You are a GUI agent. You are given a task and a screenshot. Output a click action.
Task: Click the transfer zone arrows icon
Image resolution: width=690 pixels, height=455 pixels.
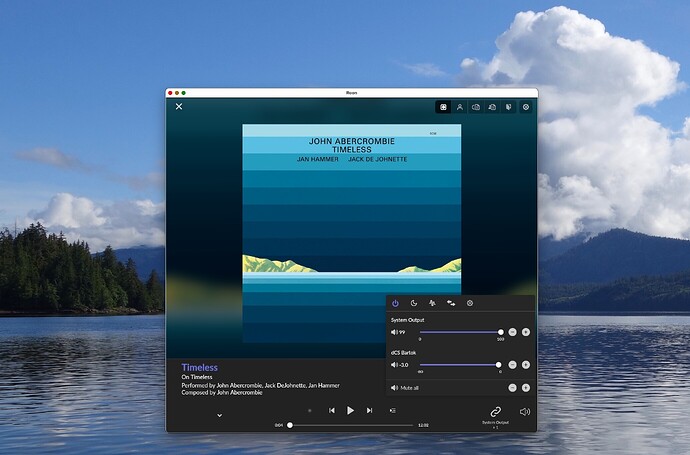click(x=451, y=303)
